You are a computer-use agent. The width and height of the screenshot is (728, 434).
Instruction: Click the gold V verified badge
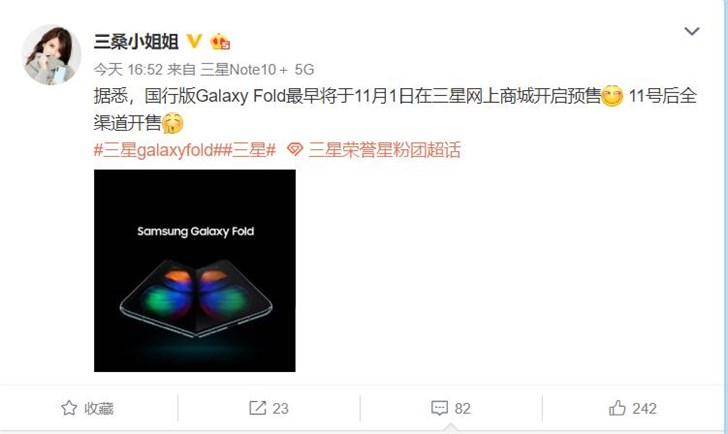(194, 41)
